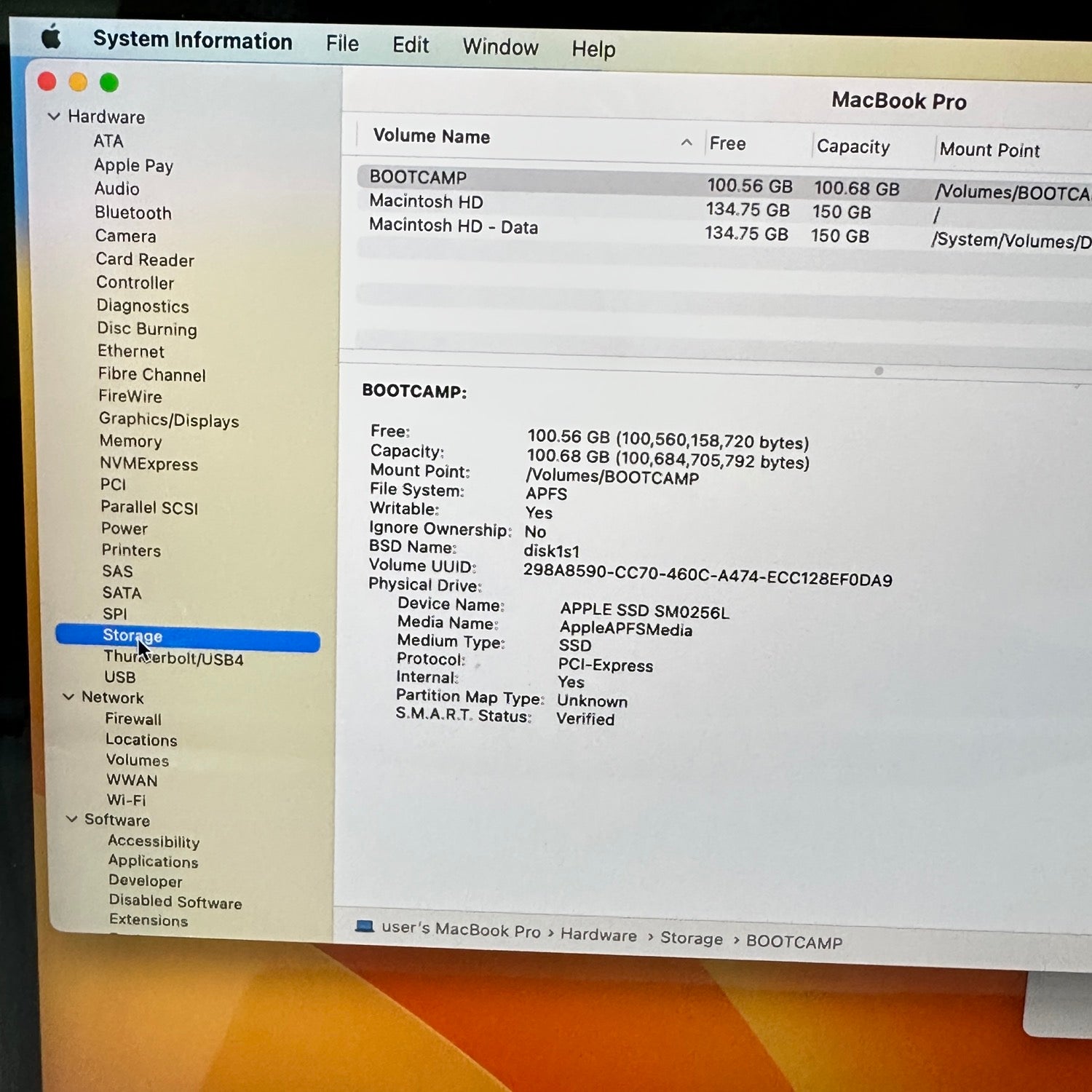Select Apple Pay in the sidebar
The height and width of the screenshot is (1092, 1092).
click(134, 165)
